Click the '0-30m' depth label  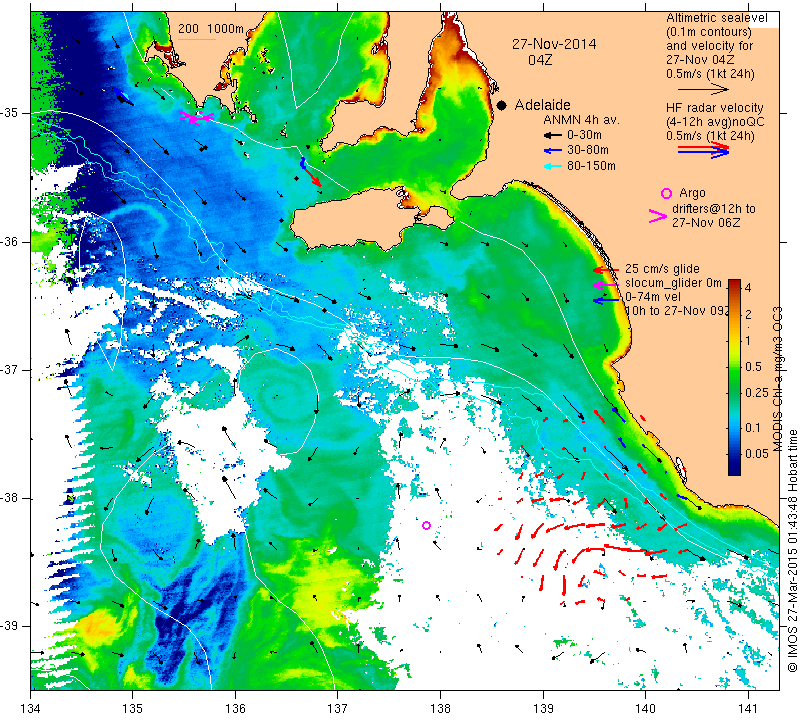click(x=584, y=135)
